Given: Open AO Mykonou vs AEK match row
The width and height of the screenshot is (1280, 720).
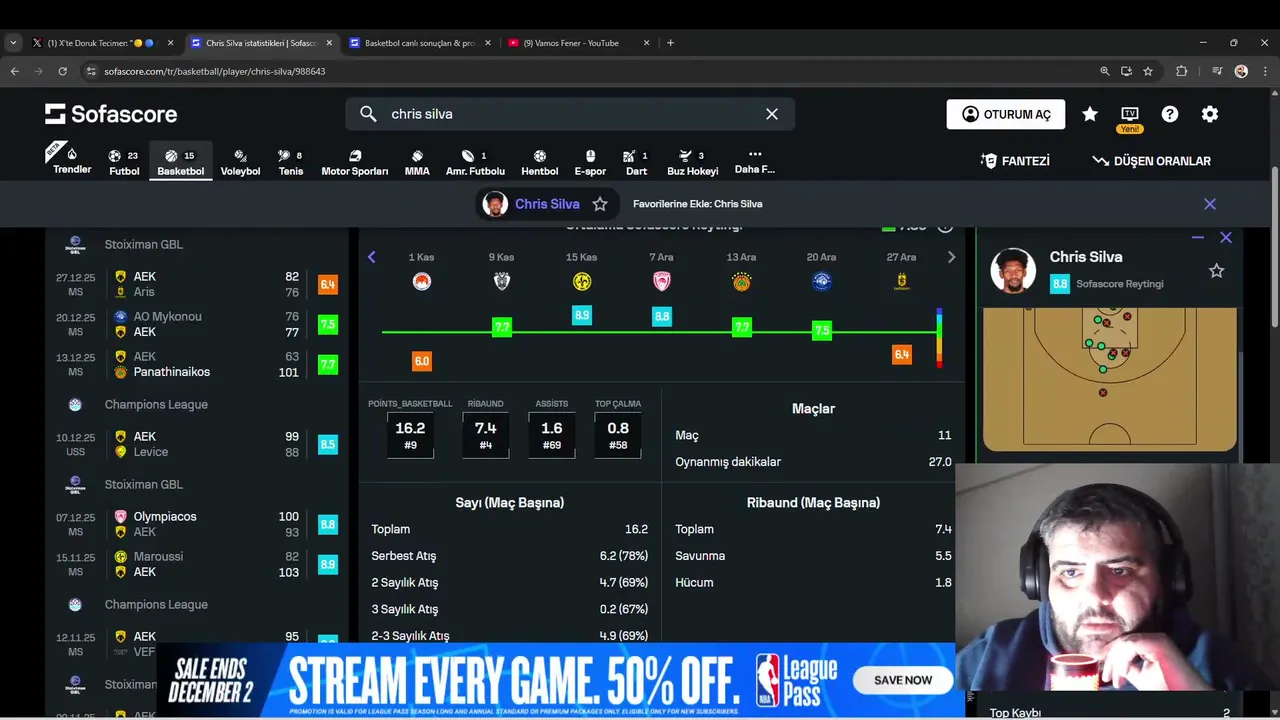Looking at the screenshot, I should 198,324.
